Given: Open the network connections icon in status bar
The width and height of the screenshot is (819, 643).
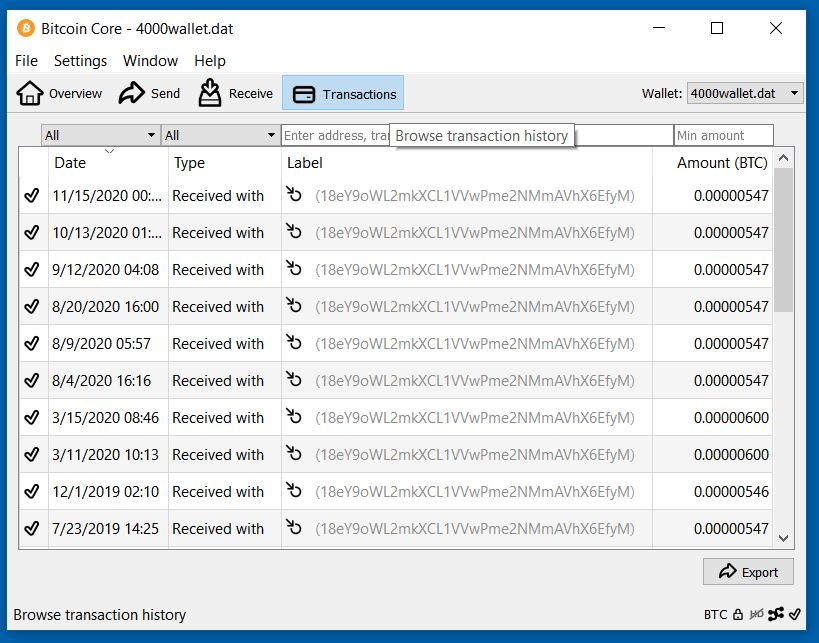Looking at the screenshot, I should coord(775,614).
